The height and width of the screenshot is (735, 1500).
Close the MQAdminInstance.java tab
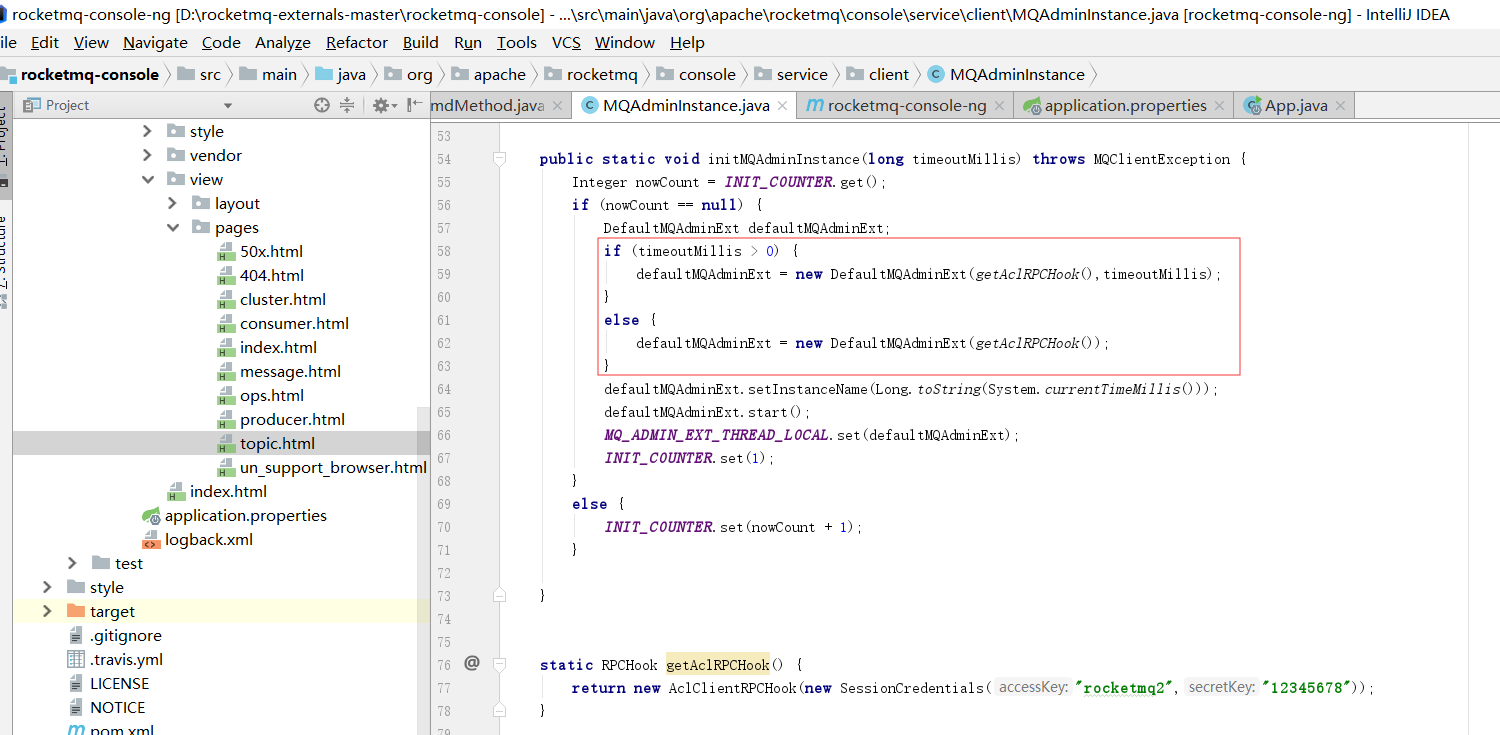(x=782, y=106)
